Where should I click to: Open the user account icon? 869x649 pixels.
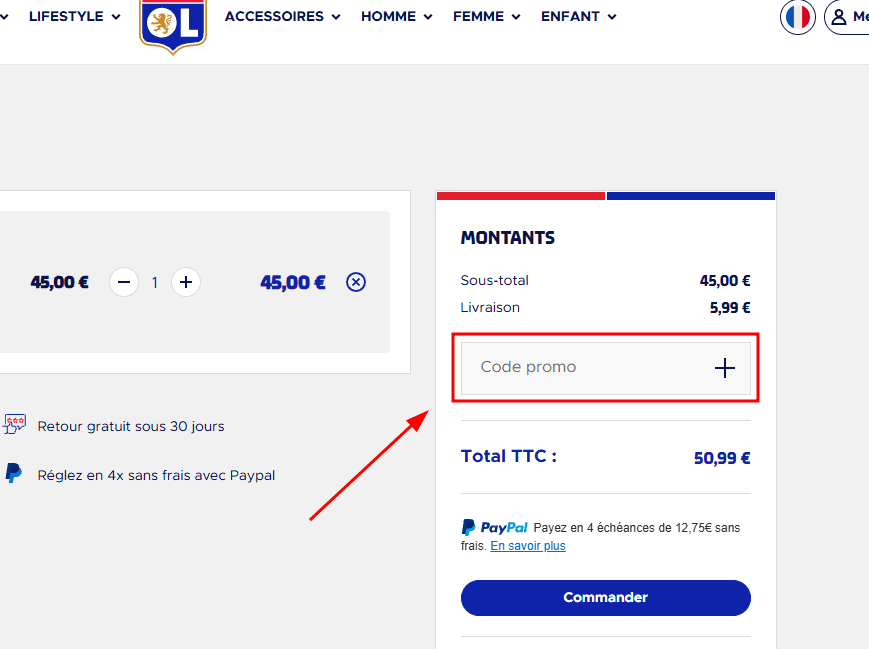[839, 17]
